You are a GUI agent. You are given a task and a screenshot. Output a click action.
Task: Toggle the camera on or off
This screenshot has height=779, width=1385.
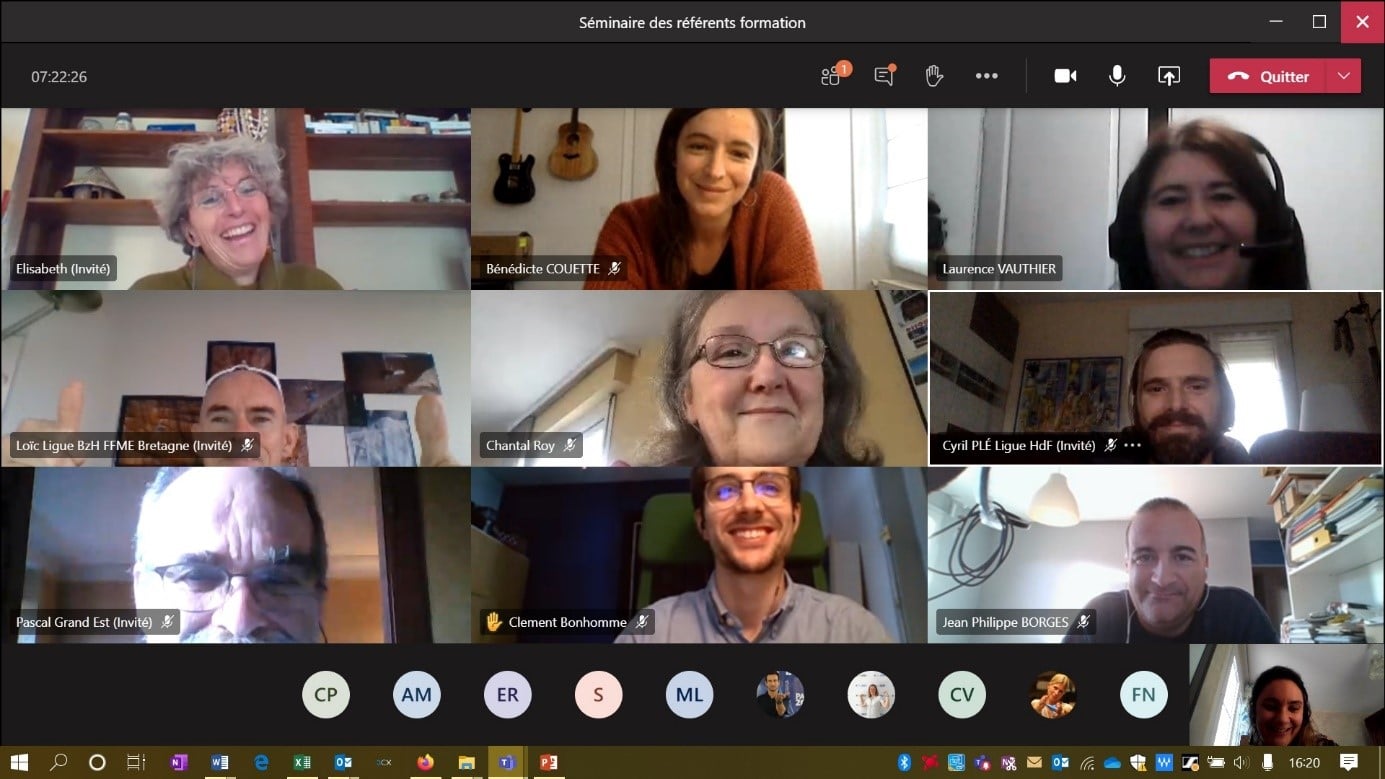click(x=1066, y=76)
